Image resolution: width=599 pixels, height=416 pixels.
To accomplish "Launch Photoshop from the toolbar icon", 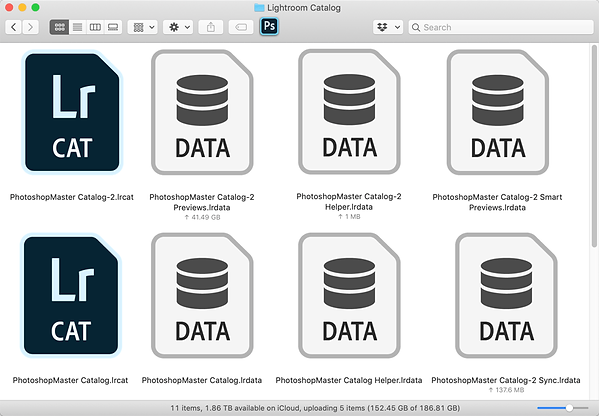I will [x=269, y=26].
